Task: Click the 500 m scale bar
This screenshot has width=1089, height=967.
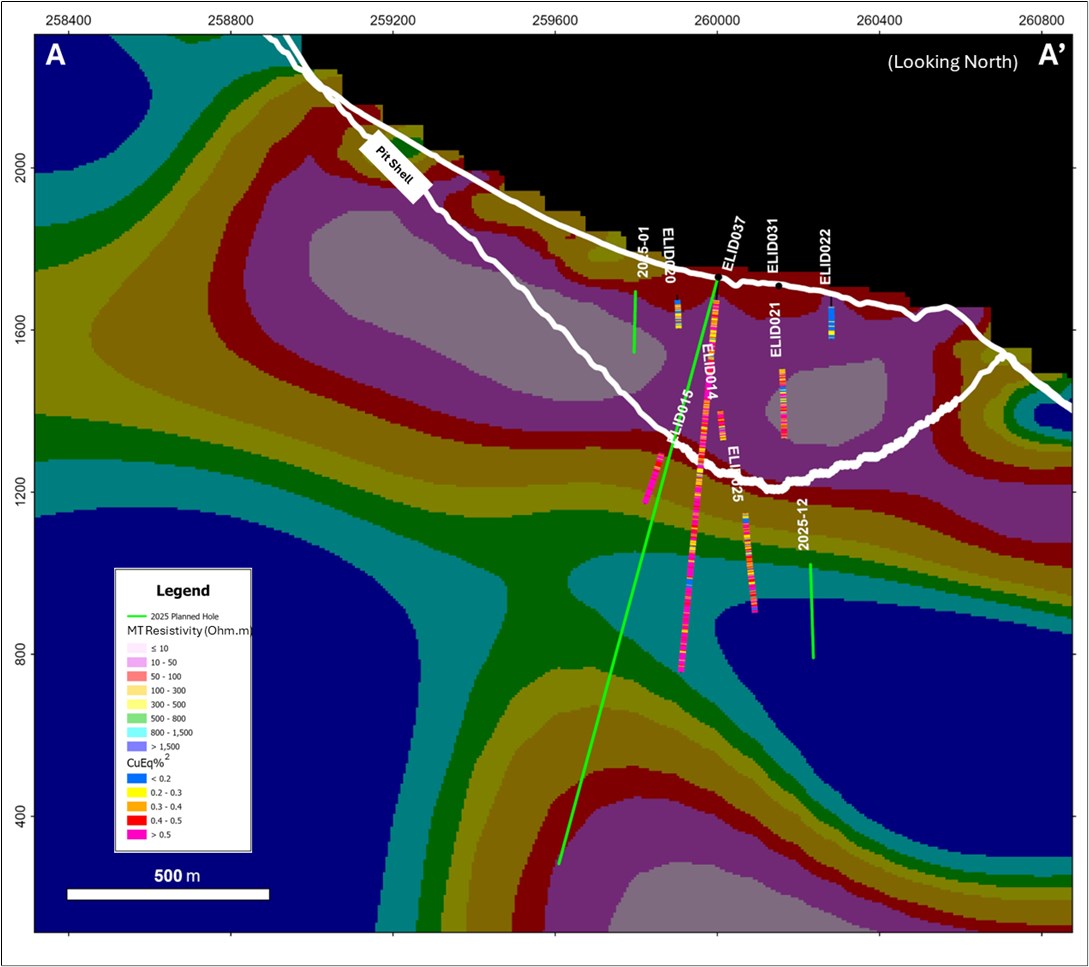Action: 168,894
